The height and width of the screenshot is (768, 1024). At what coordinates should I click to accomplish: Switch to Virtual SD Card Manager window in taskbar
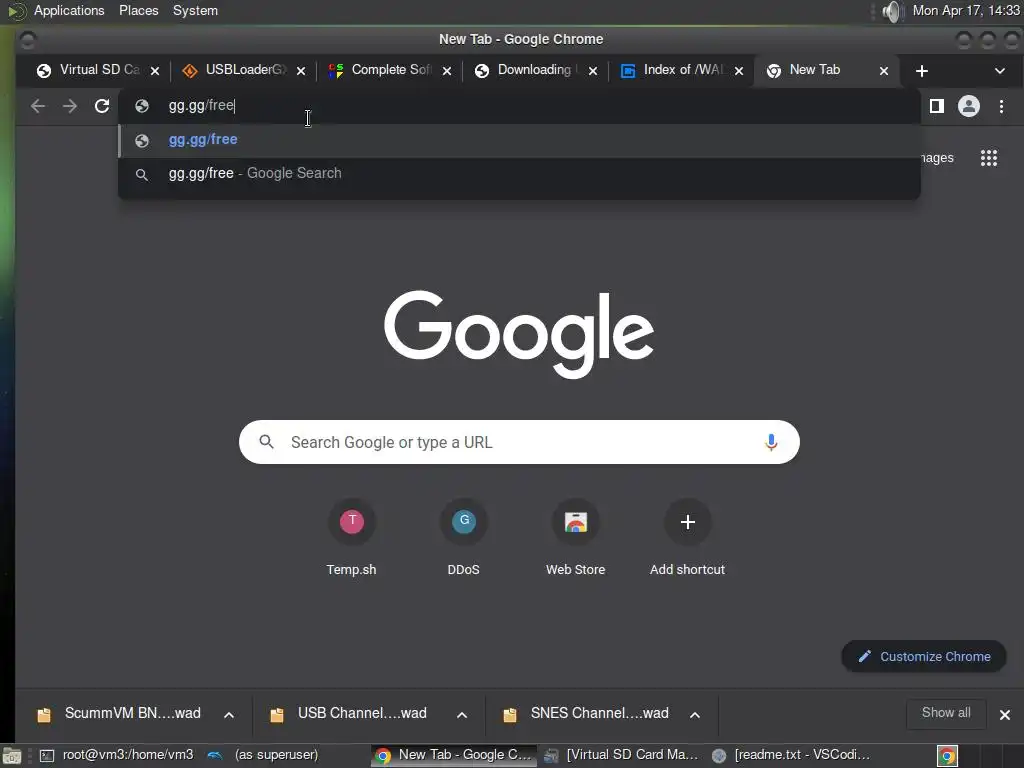621,756
